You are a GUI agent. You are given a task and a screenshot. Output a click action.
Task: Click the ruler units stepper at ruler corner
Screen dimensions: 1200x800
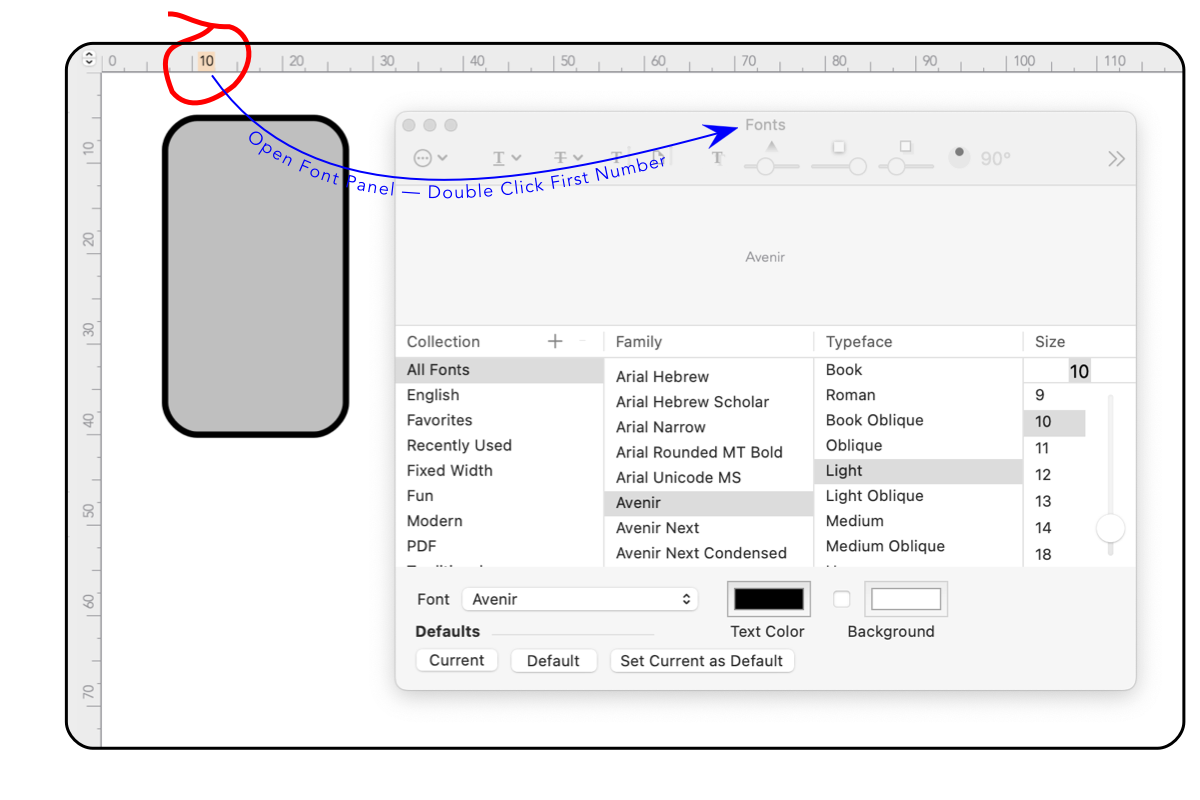tap(89, 59)
